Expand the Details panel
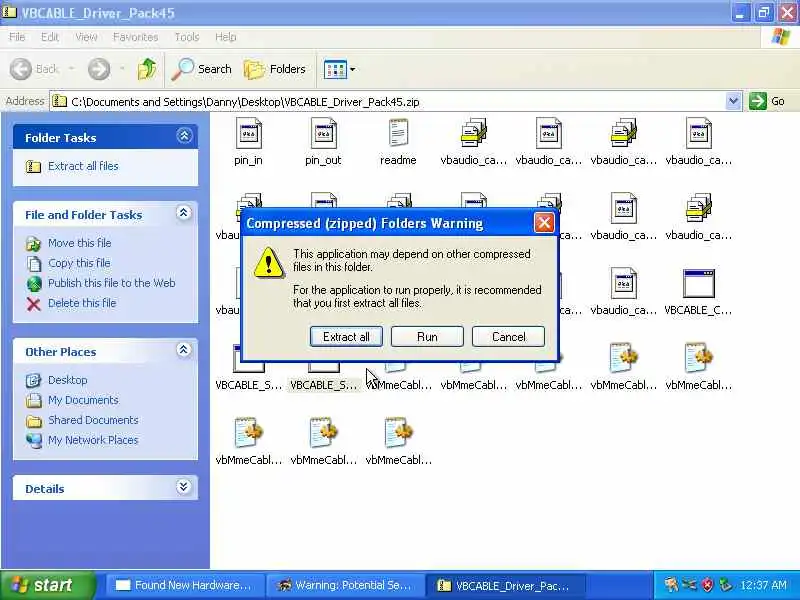The width and height of the screenshot is (800, 600). [184, 487]
